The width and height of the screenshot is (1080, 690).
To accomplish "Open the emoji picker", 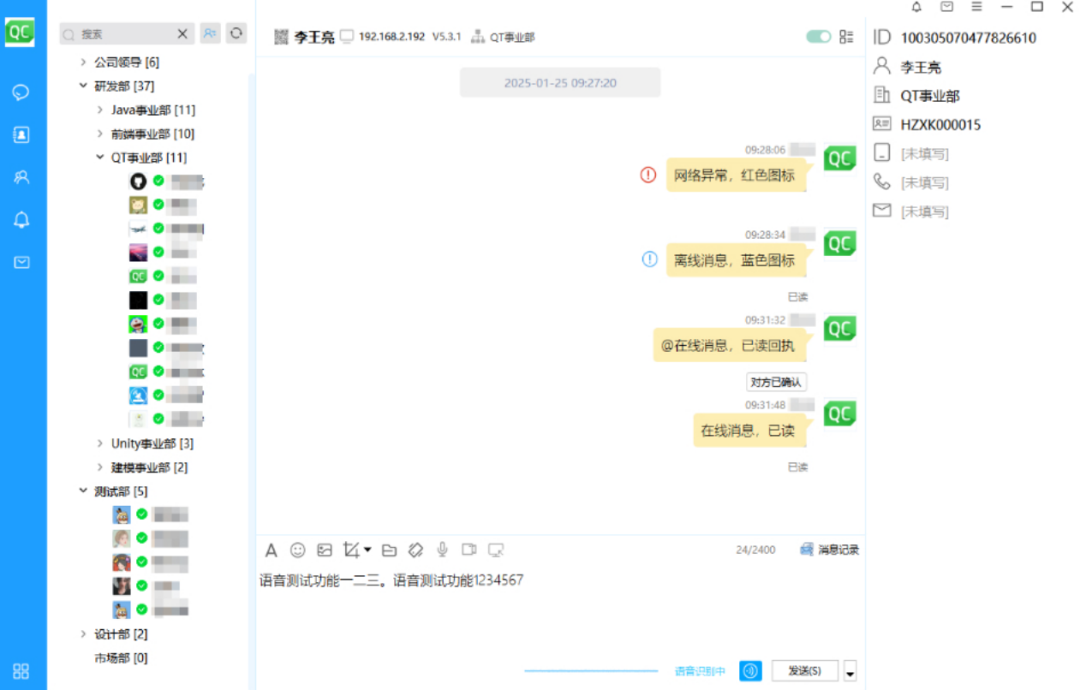I will [298, 550].
